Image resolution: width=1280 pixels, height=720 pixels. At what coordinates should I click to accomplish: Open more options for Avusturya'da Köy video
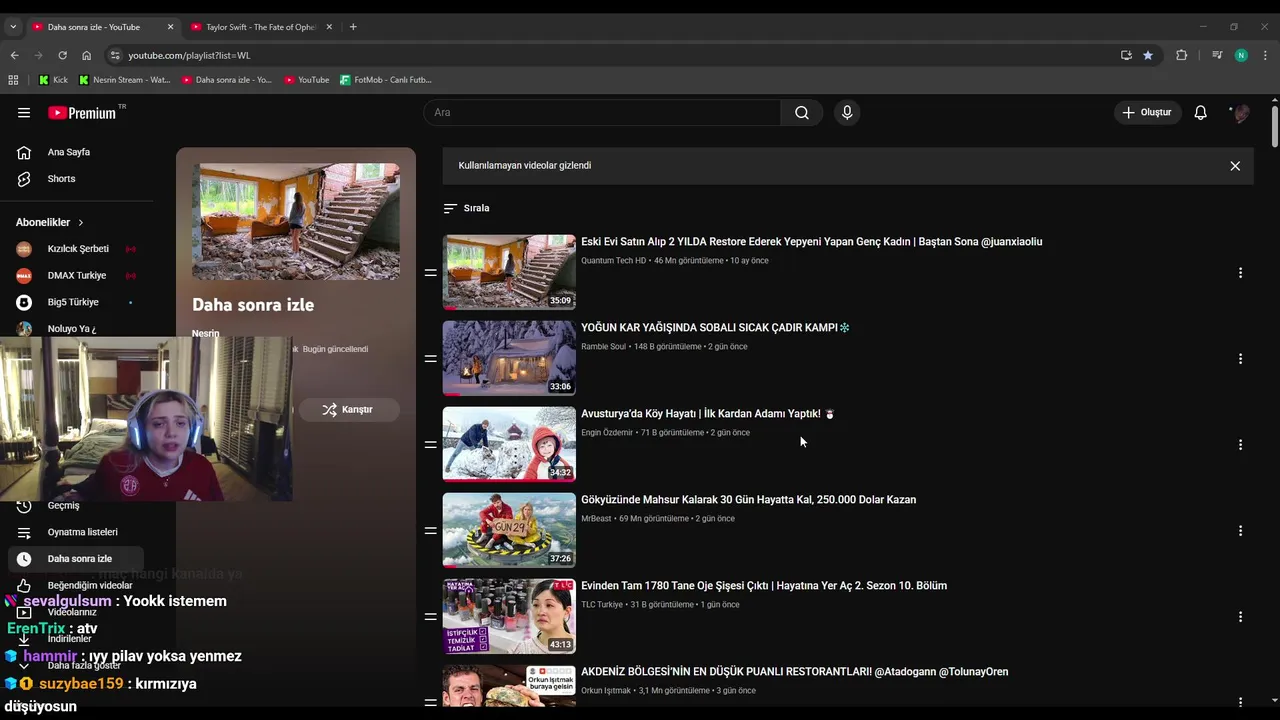(1240, 445)
